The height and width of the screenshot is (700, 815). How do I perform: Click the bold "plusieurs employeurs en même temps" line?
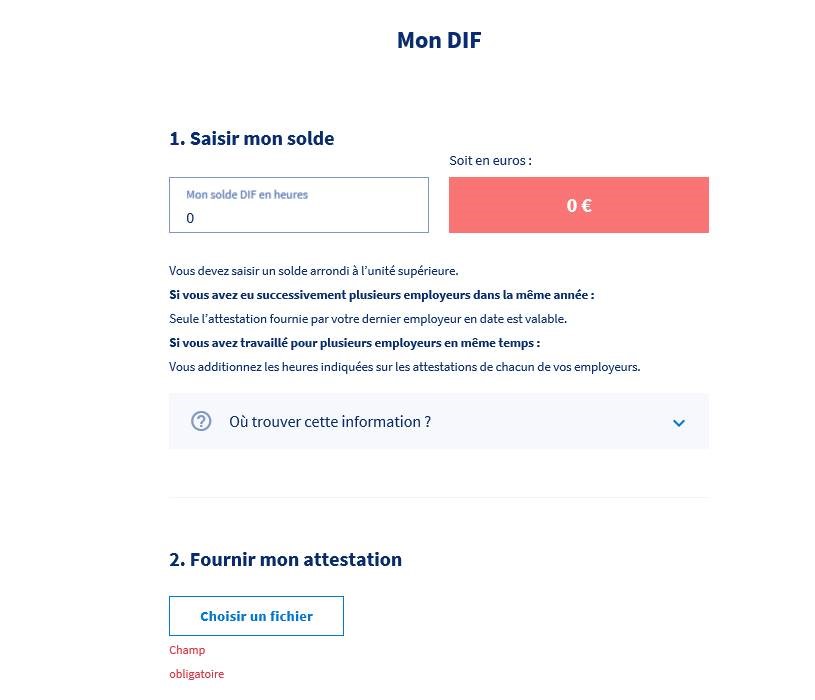coord(354,343)
